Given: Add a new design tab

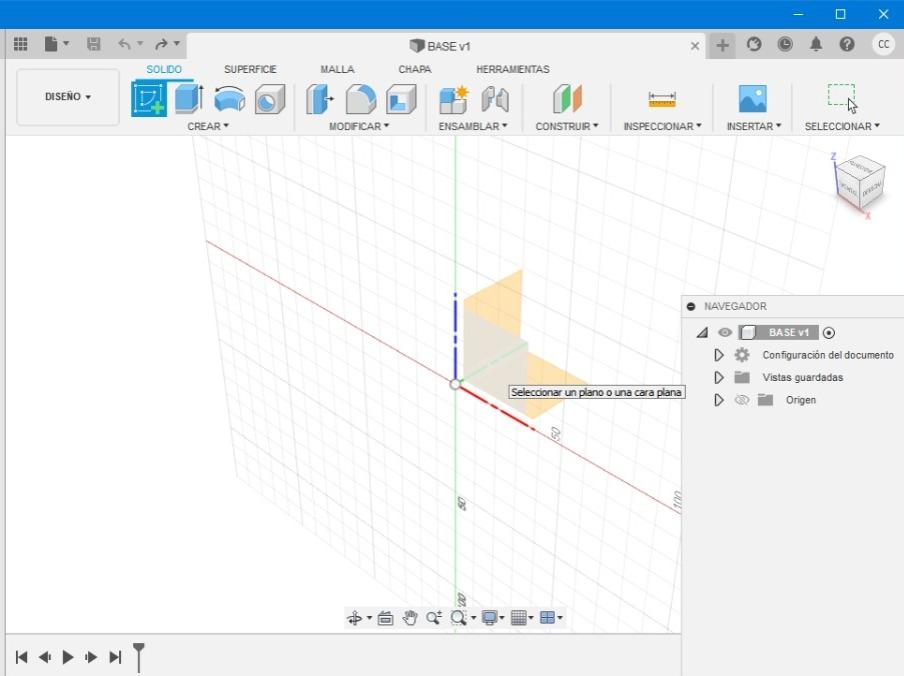Looking at the screenshot, I should 722,45.
